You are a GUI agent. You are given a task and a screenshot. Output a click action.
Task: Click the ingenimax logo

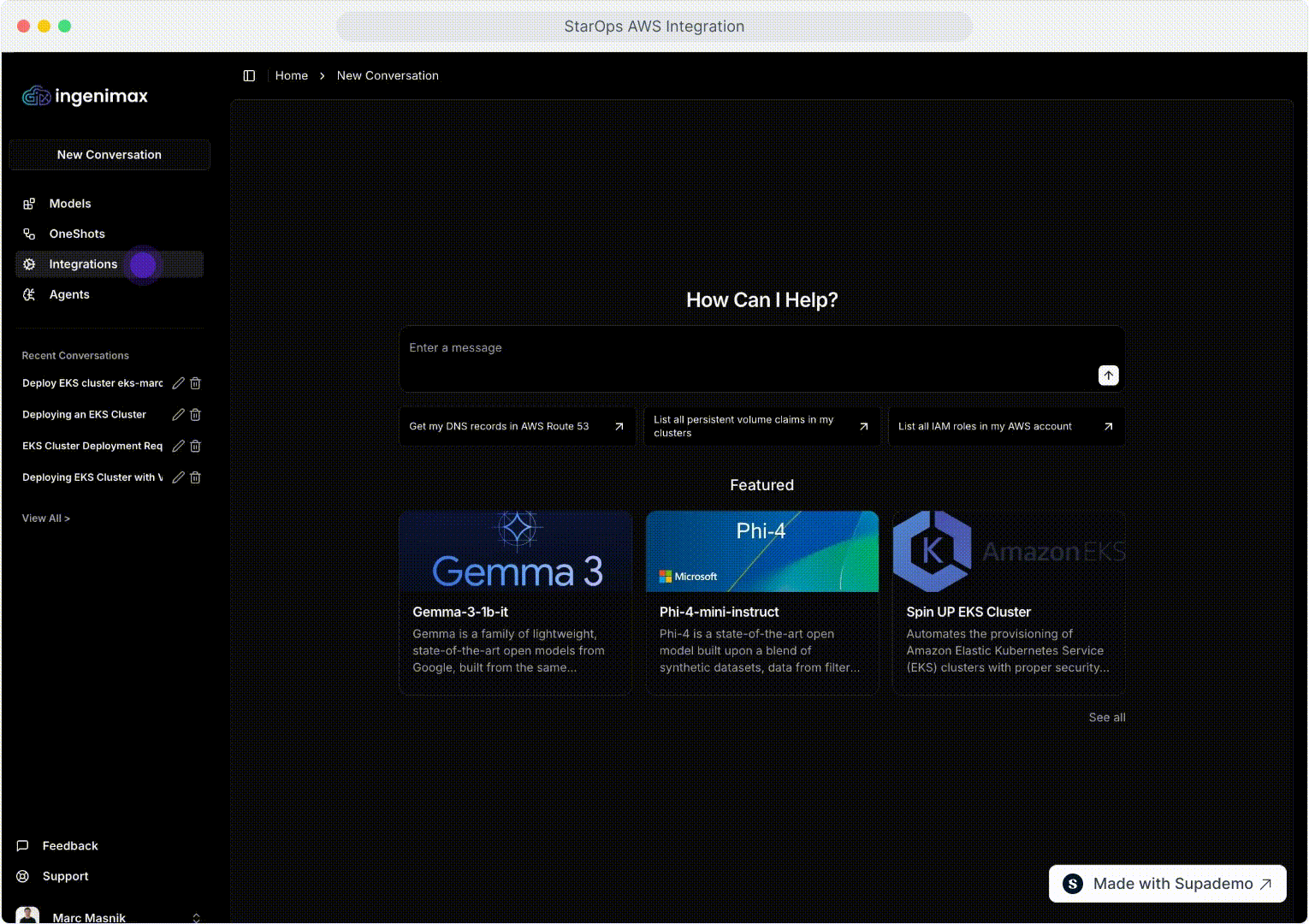[86, 96]
